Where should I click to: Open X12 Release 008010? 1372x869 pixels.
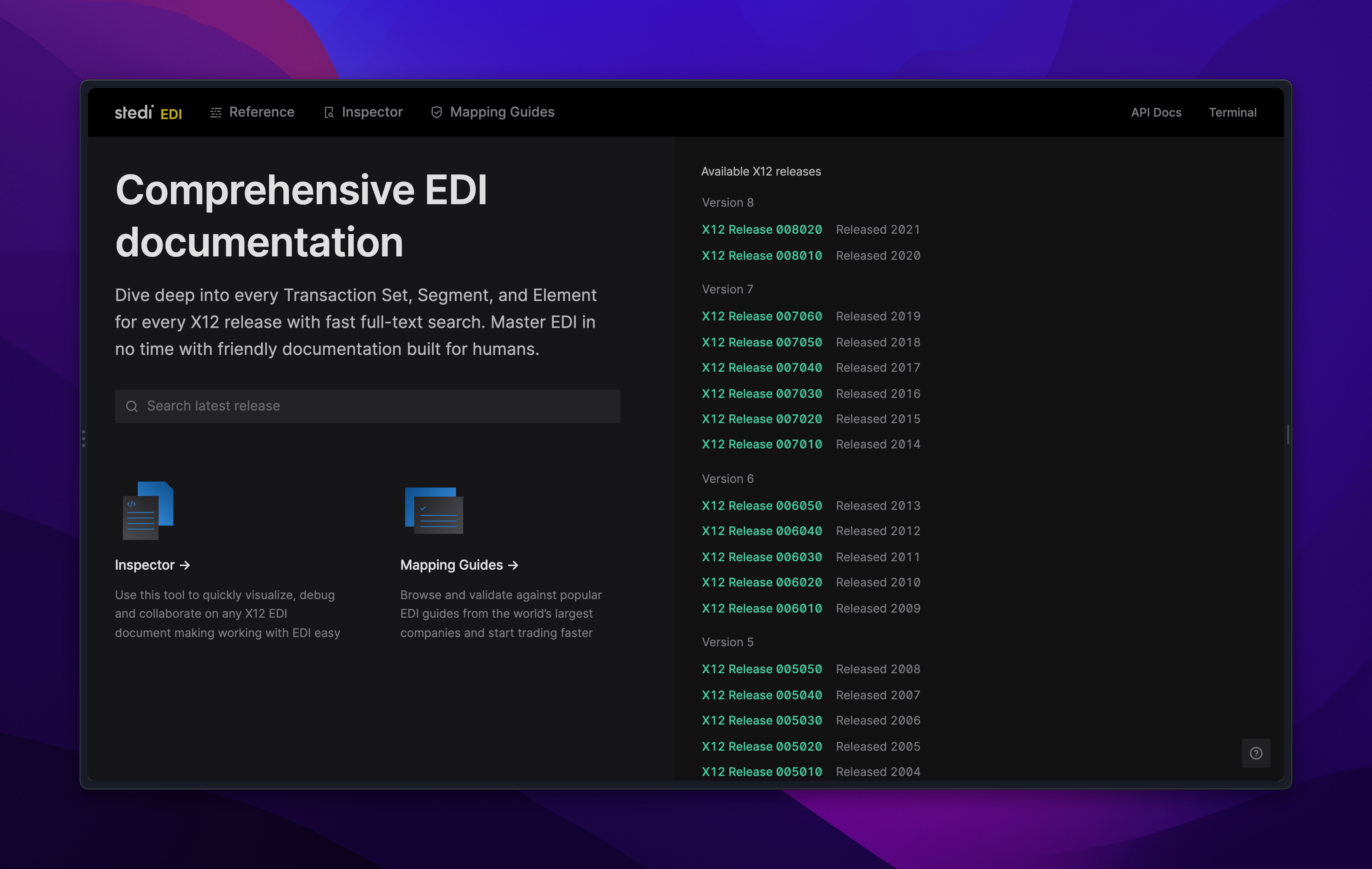pos(762,256)
